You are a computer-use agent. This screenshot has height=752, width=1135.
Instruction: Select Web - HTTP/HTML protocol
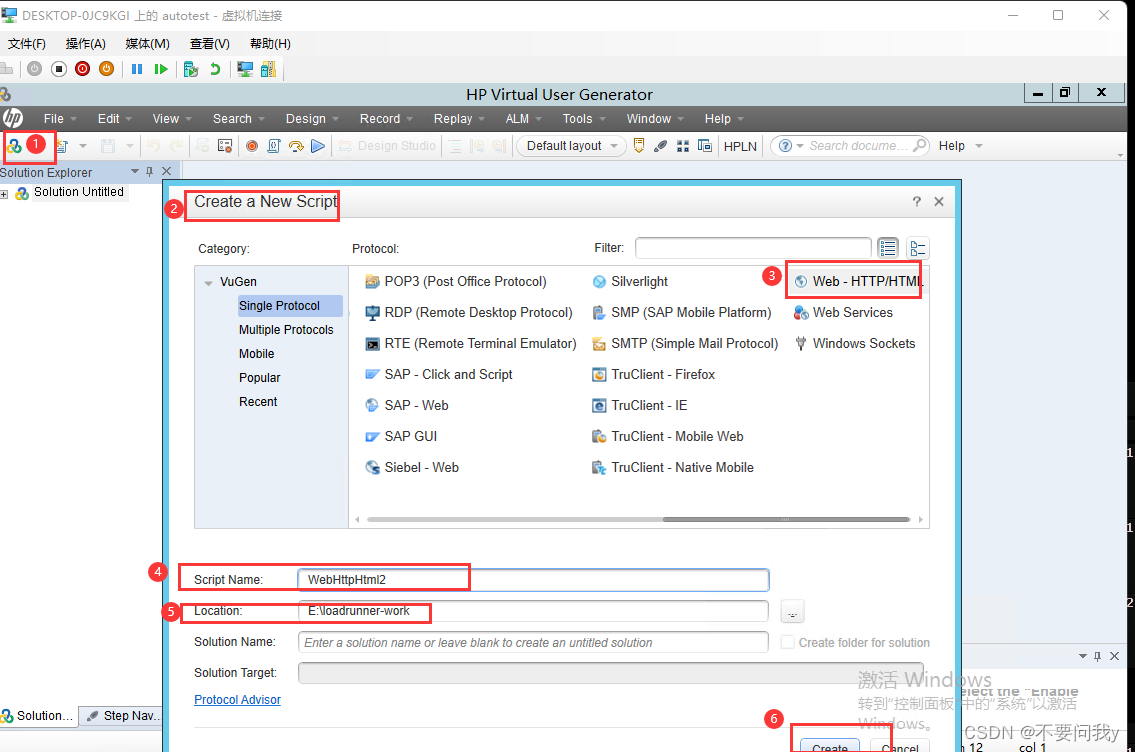(x=858, y=282)
